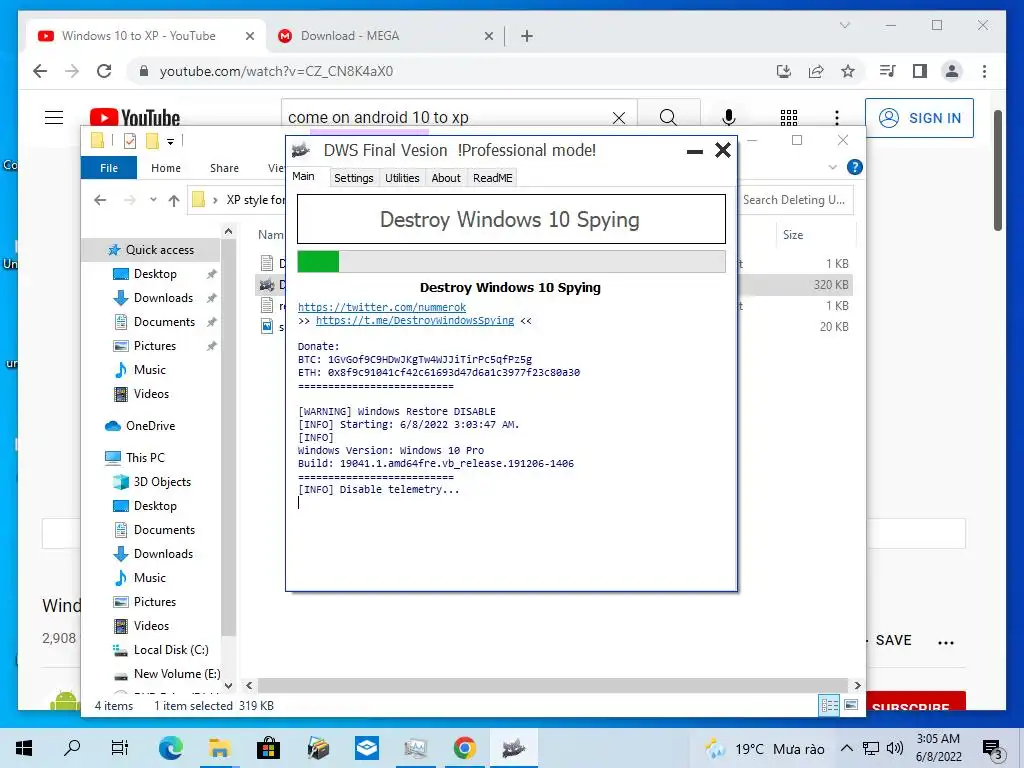The width and height of the screenshot is (1024, 768).
Task: Click the green DWS progress bar
Action: point(511,262)
